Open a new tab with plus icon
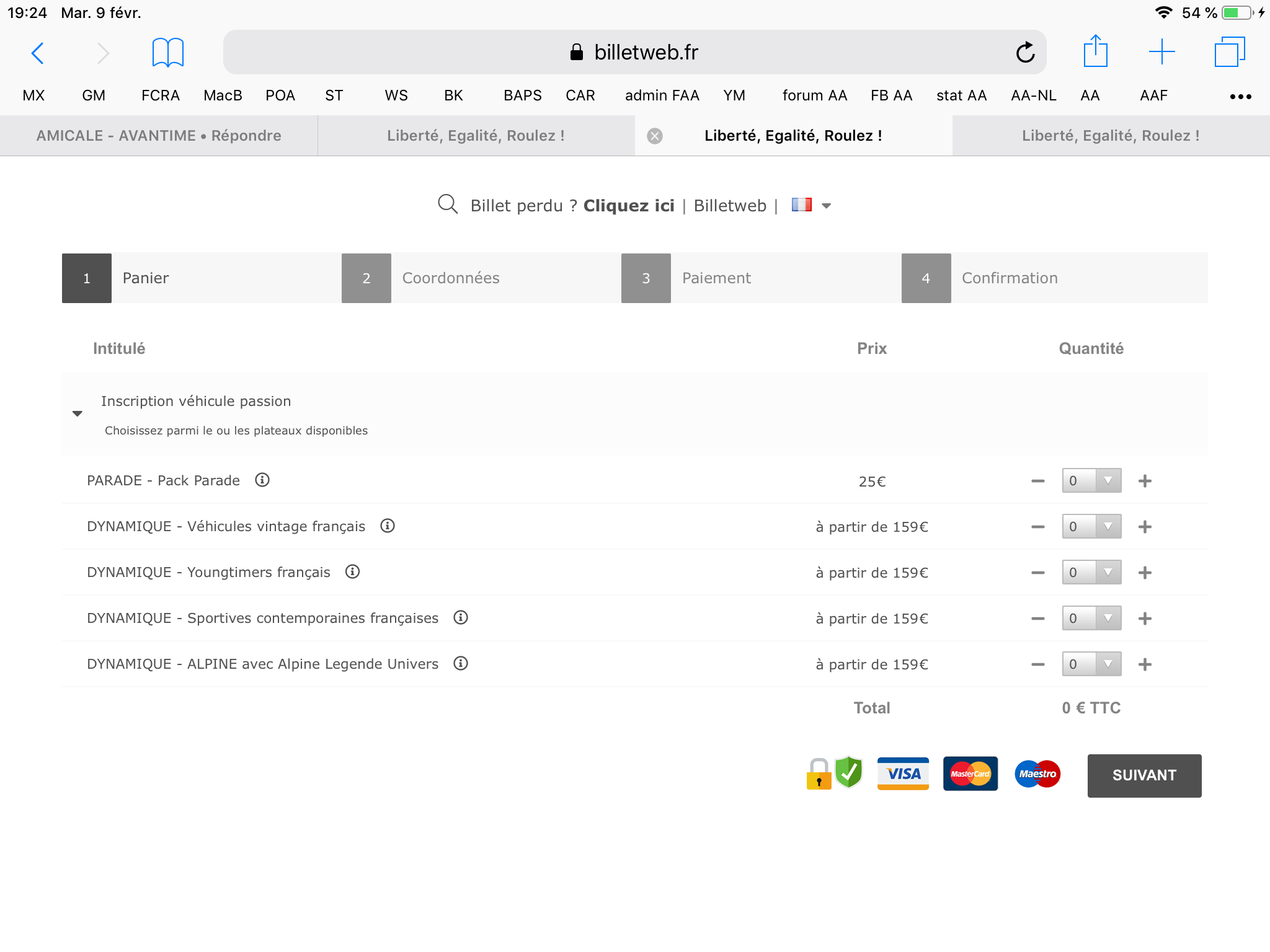This screenshot has width=1270, height=952. [x=1161, y=51]
